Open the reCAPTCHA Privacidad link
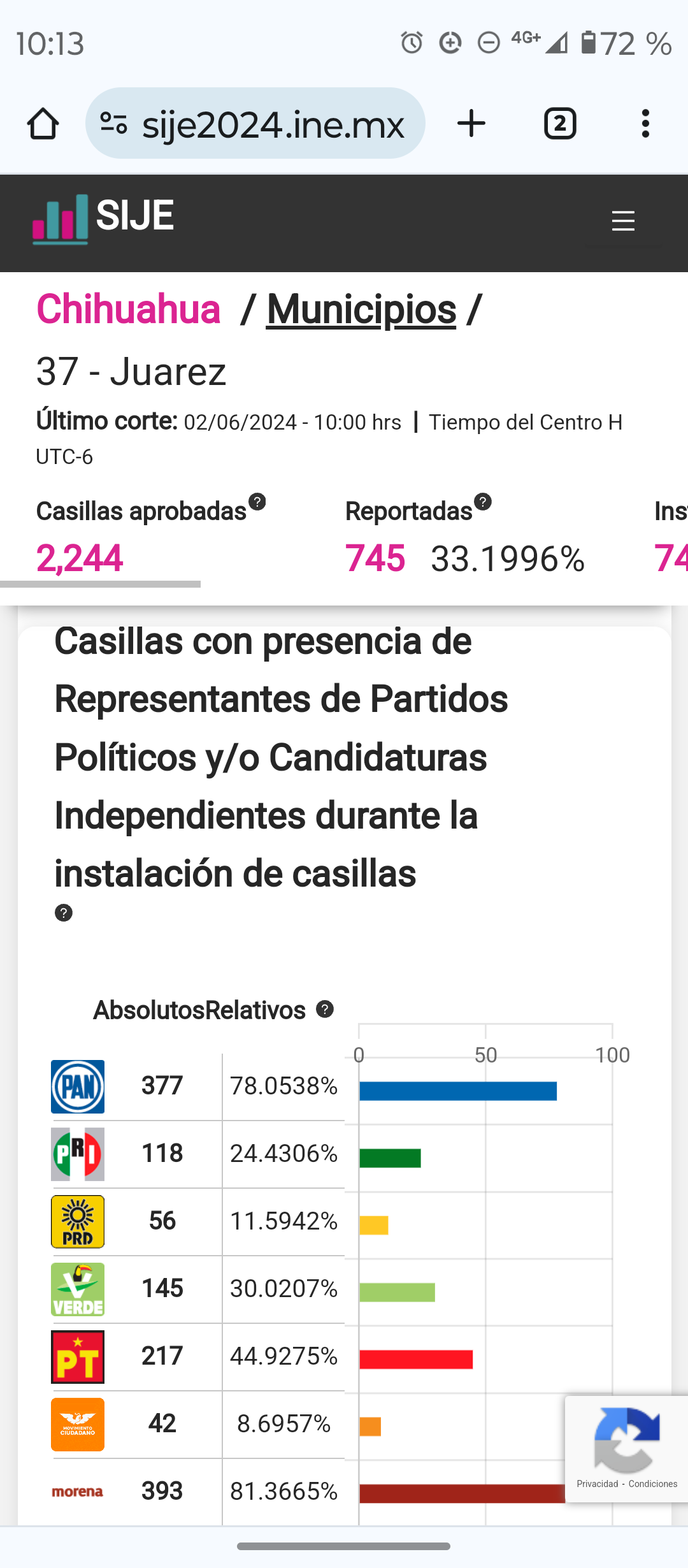The height and width of the screenshot is (1568, 688). (x=597, y=1484)
